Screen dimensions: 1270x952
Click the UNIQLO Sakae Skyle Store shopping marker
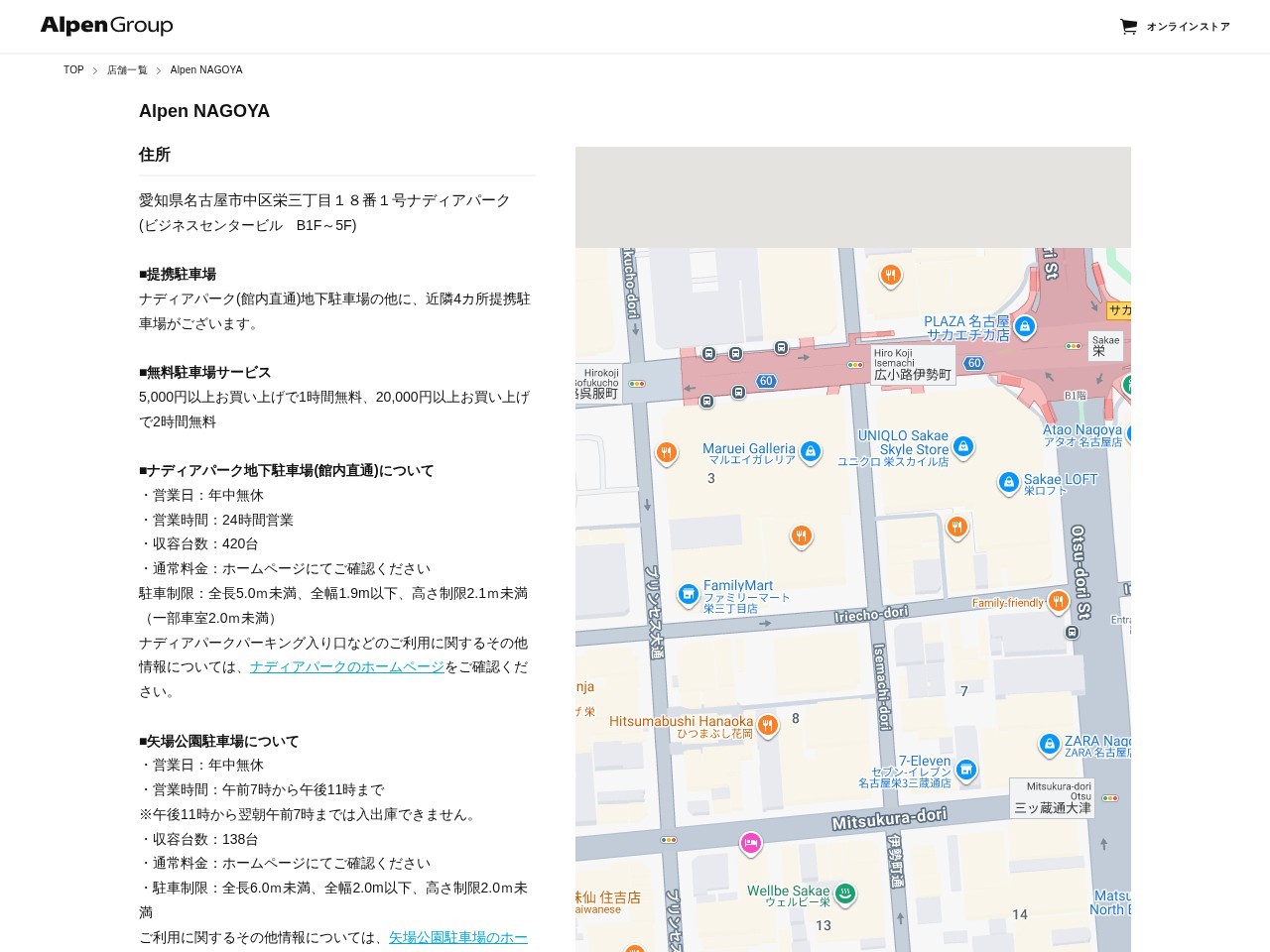963,448
